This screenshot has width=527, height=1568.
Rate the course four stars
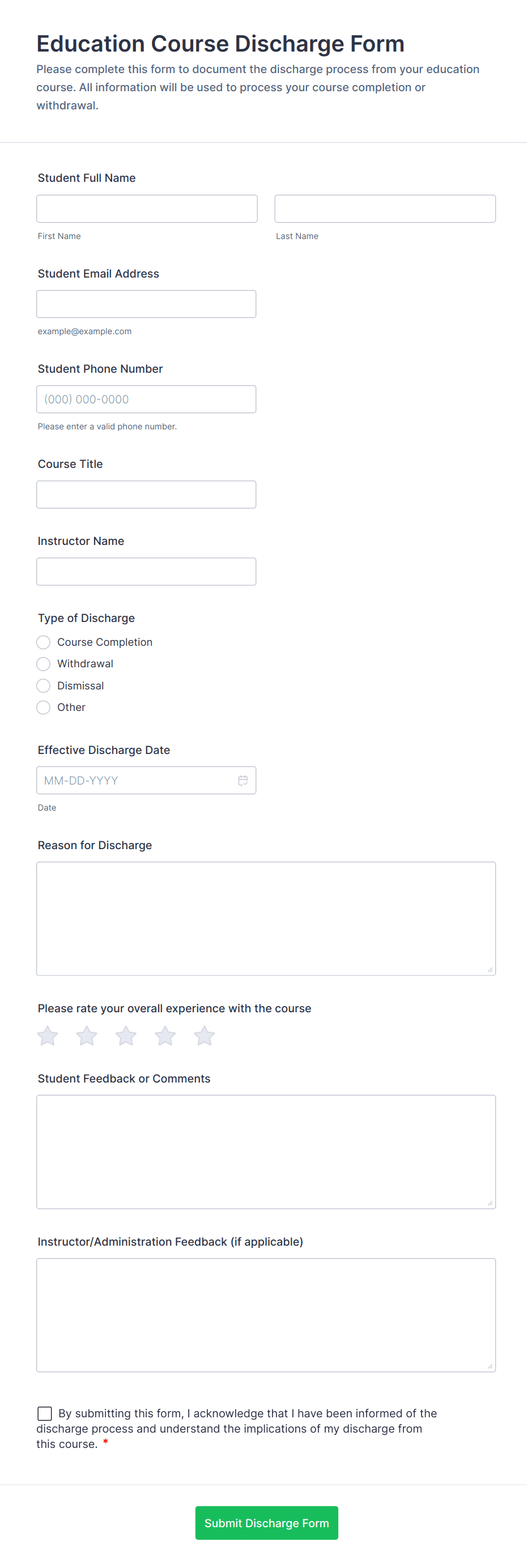click(x=165, y=1036)
